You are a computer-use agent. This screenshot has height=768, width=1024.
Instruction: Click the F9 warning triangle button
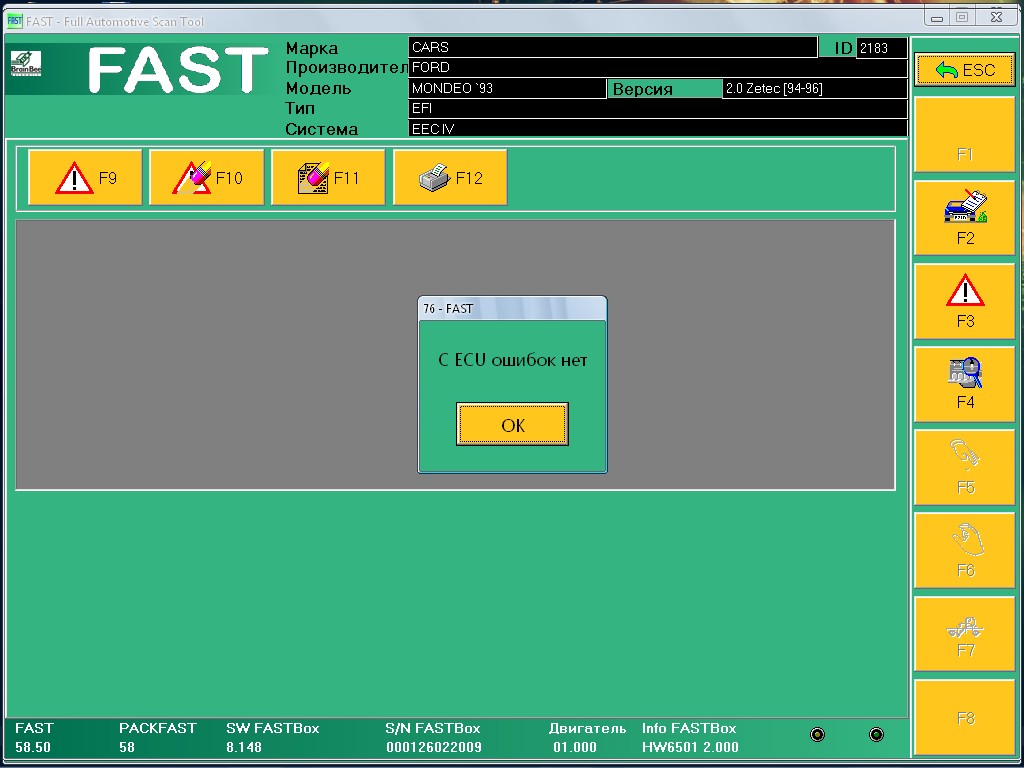point(85,178)
